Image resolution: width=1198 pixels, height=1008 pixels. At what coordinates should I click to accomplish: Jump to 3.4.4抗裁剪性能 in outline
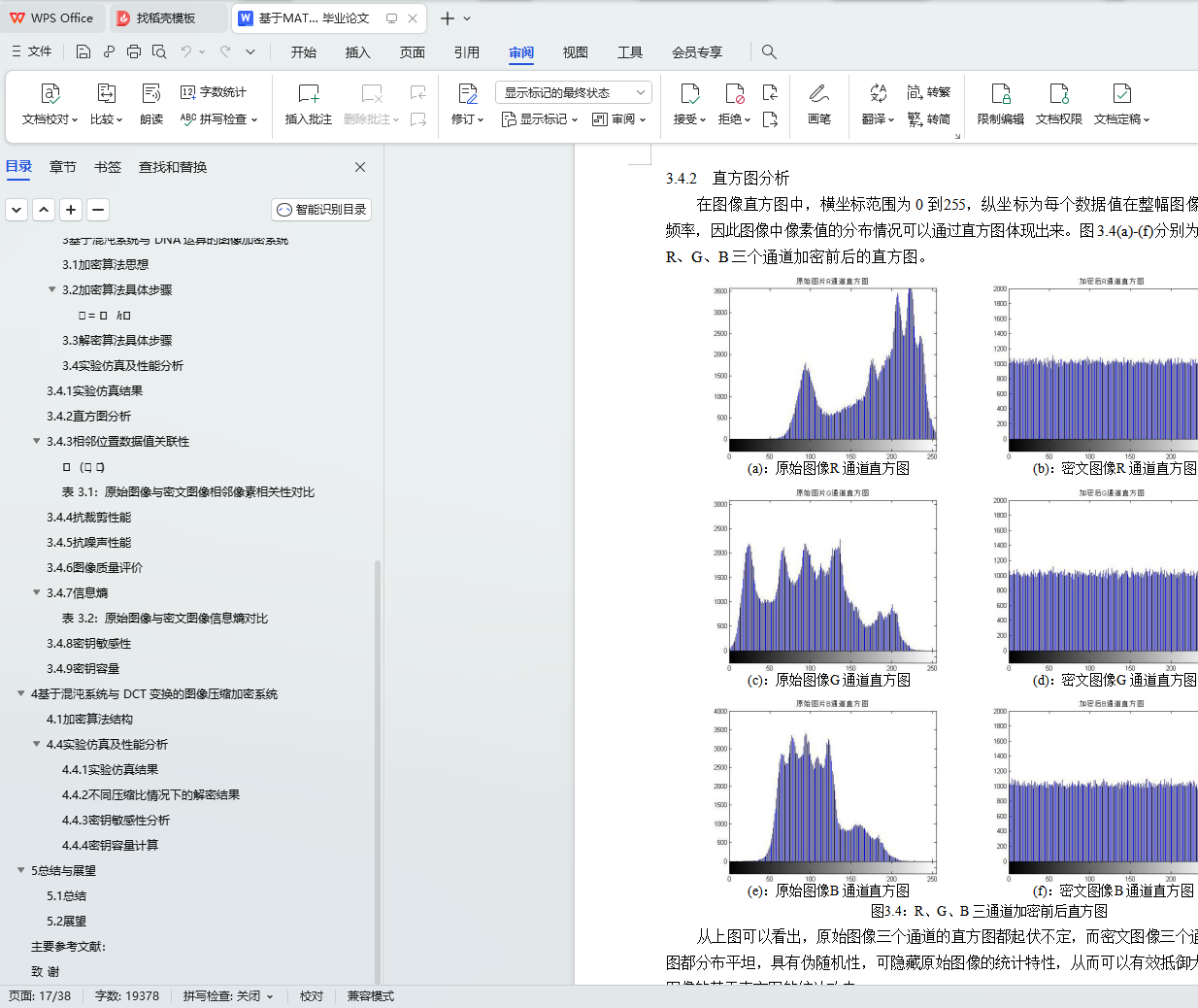[88, 517]
